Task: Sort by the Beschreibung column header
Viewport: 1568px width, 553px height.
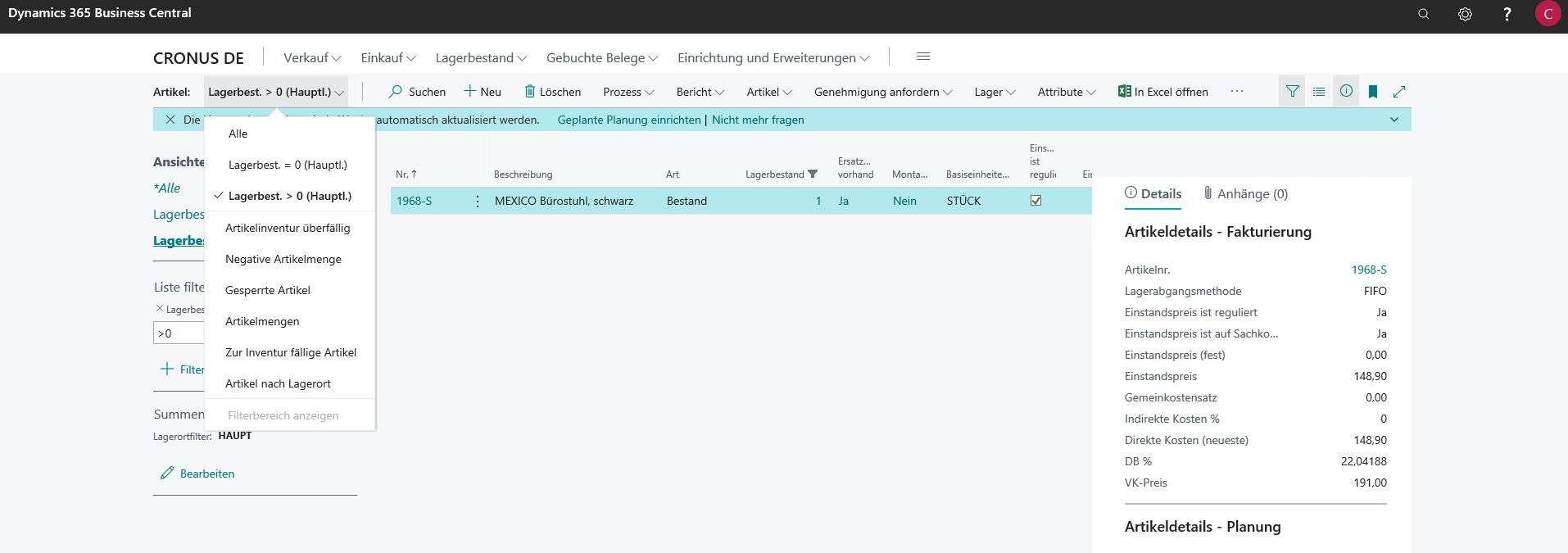Action: 523,175
